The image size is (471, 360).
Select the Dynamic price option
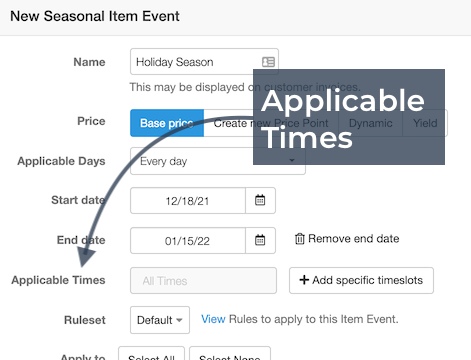pyautogui.click(x=371, y=123)
